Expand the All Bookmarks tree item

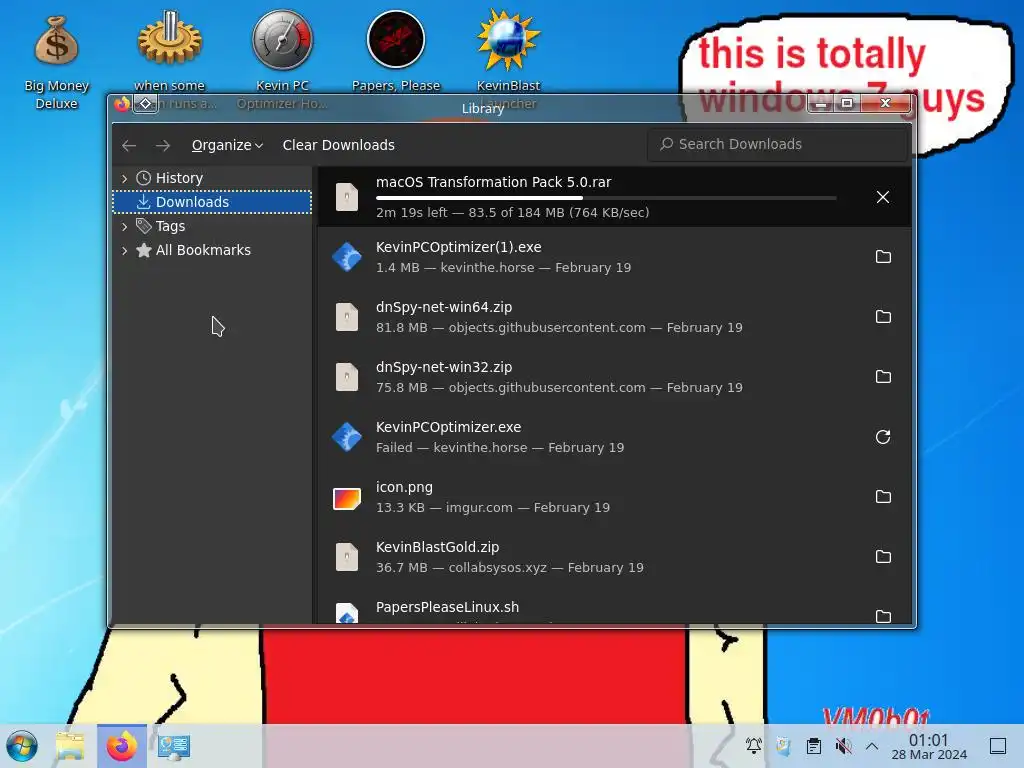pos(125,250)
